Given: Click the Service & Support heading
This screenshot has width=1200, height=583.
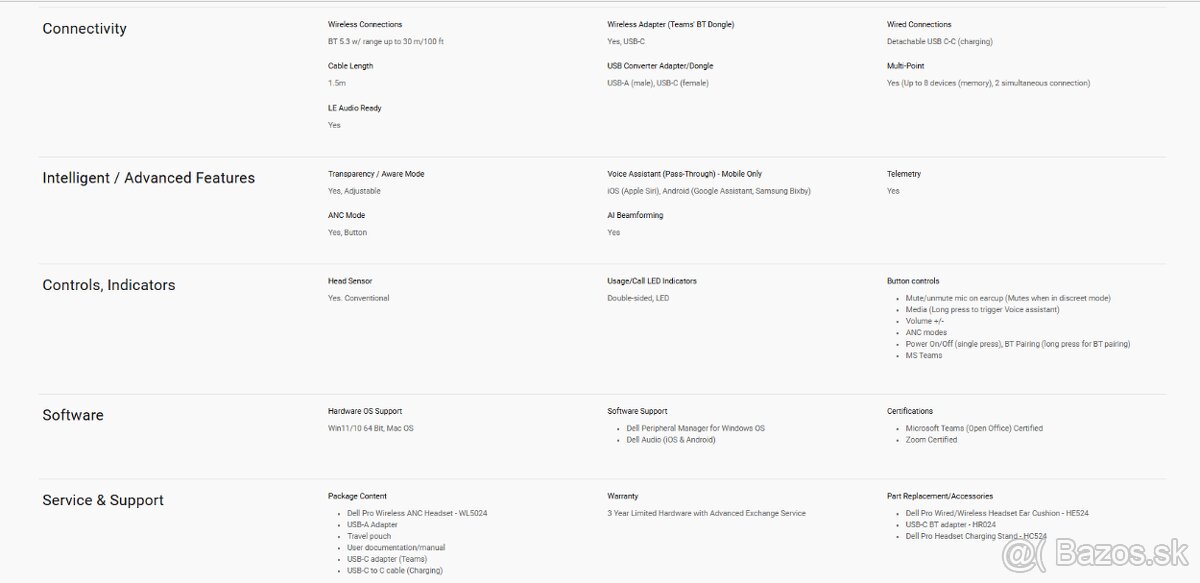Looking at the screenshot, I should point(102,500).
